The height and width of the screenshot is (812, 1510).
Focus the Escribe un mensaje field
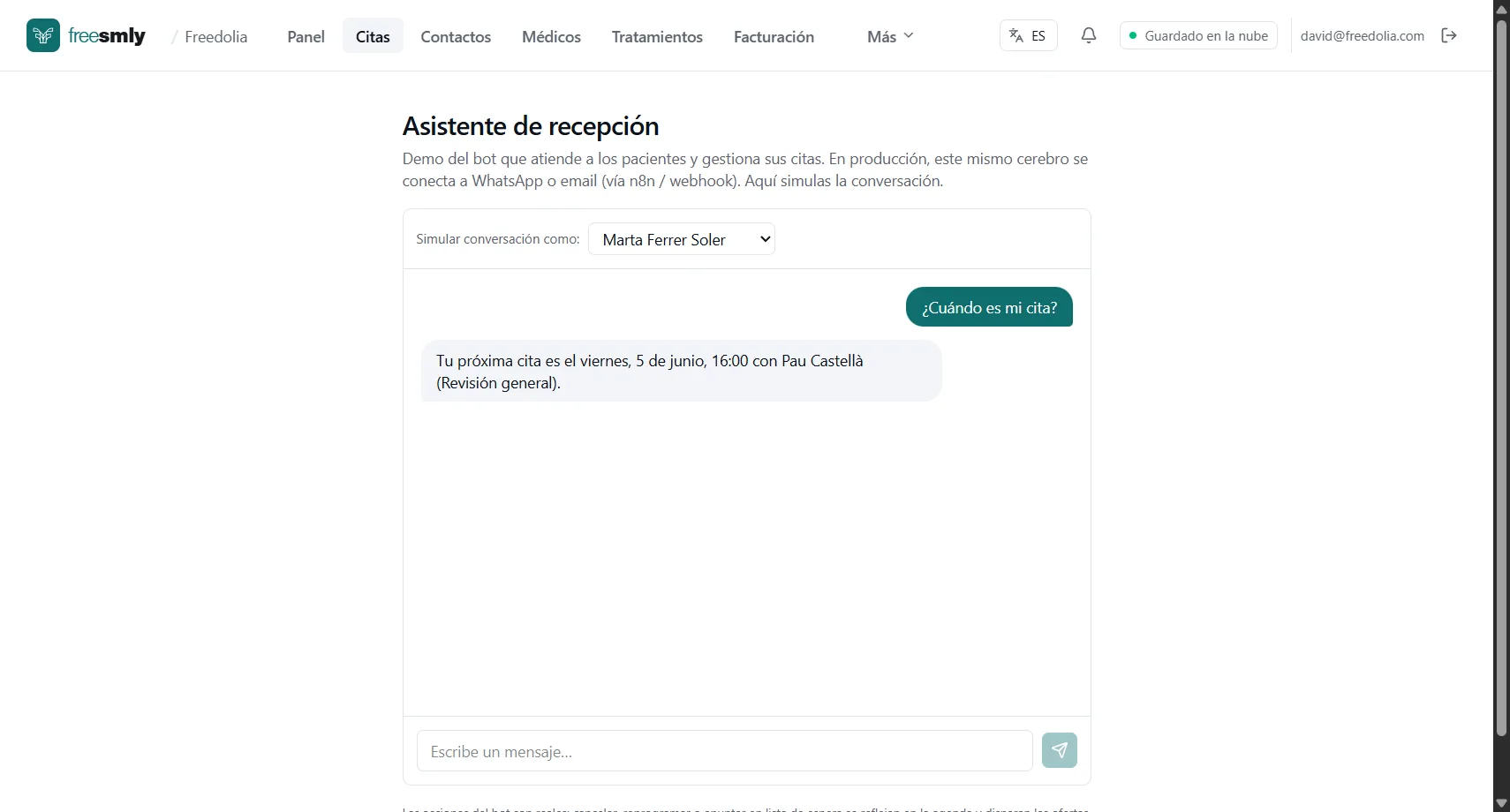point(725,751)
